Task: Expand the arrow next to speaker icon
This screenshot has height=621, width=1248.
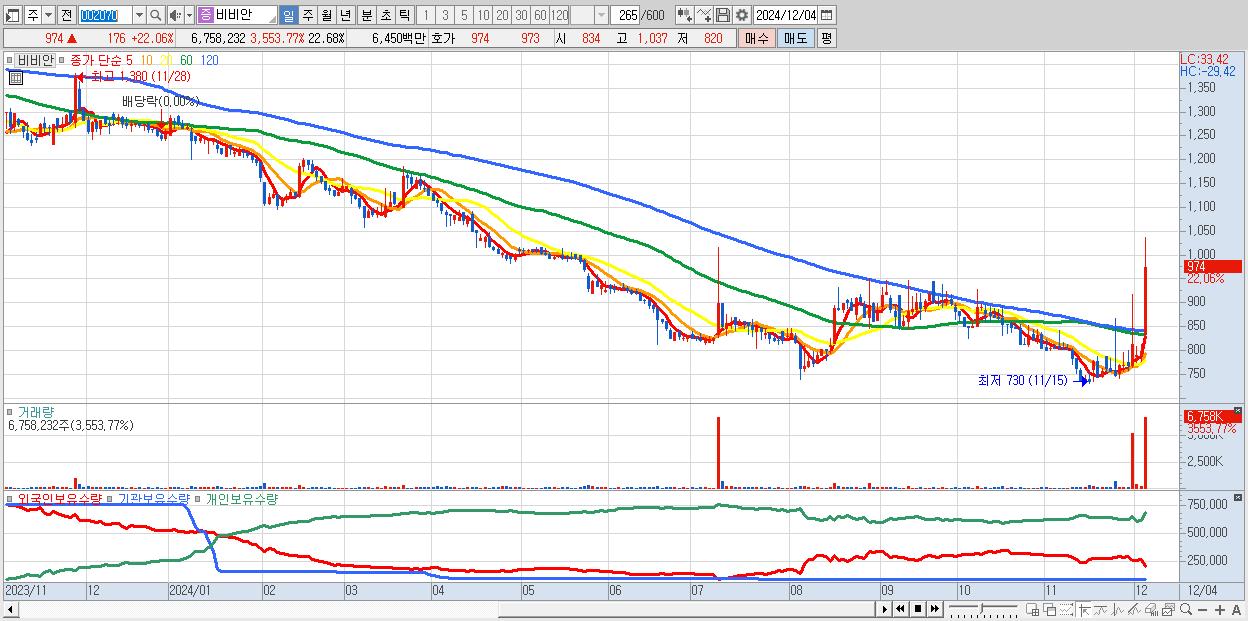Action: 189,15
